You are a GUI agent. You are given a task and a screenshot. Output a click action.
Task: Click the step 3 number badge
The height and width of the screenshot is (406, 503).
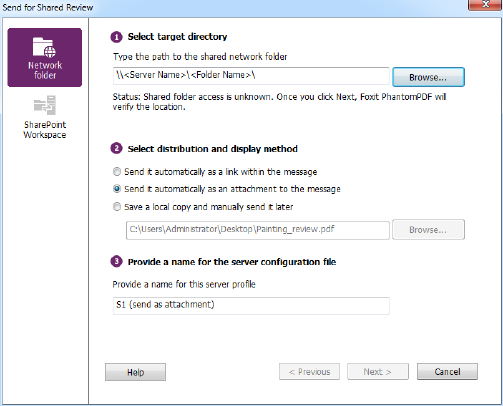point(116,261)
